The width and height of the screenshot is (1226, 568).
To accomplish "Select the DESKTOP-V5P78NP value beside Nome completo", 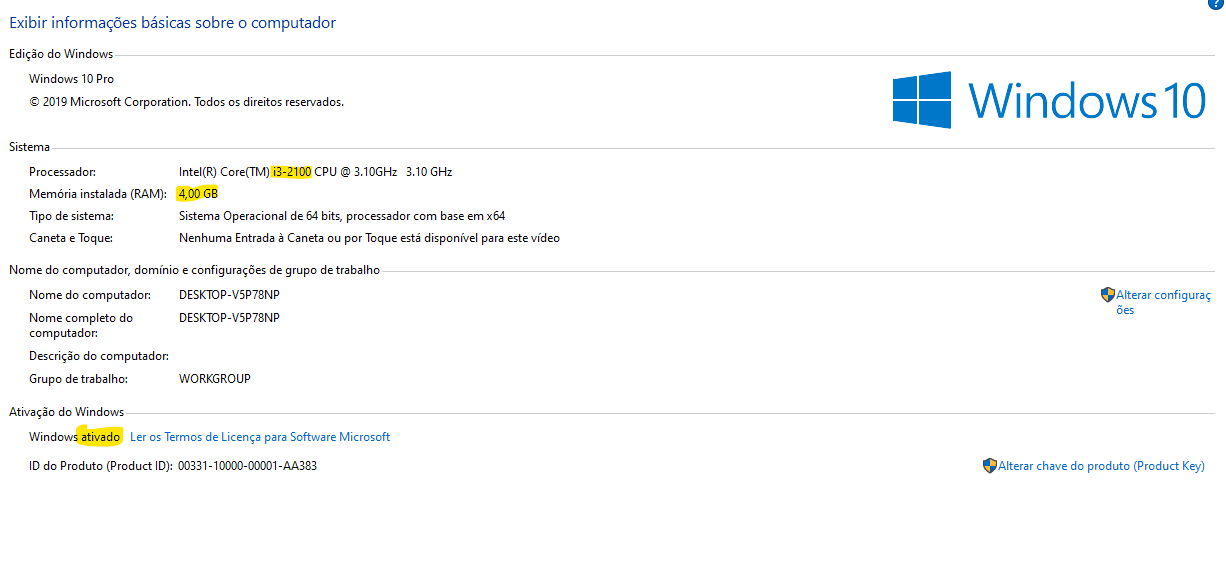I will [229, 318].
